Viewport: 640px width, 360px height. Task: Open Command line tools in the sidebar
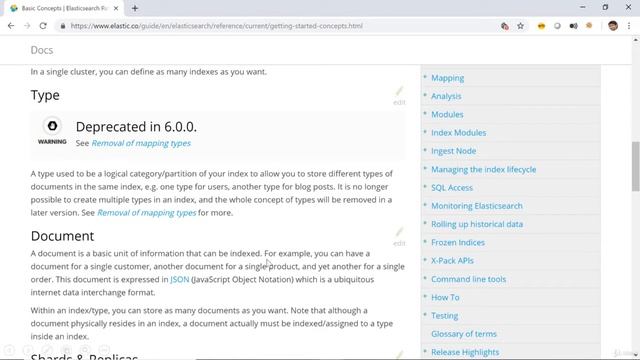click(469, 279)
